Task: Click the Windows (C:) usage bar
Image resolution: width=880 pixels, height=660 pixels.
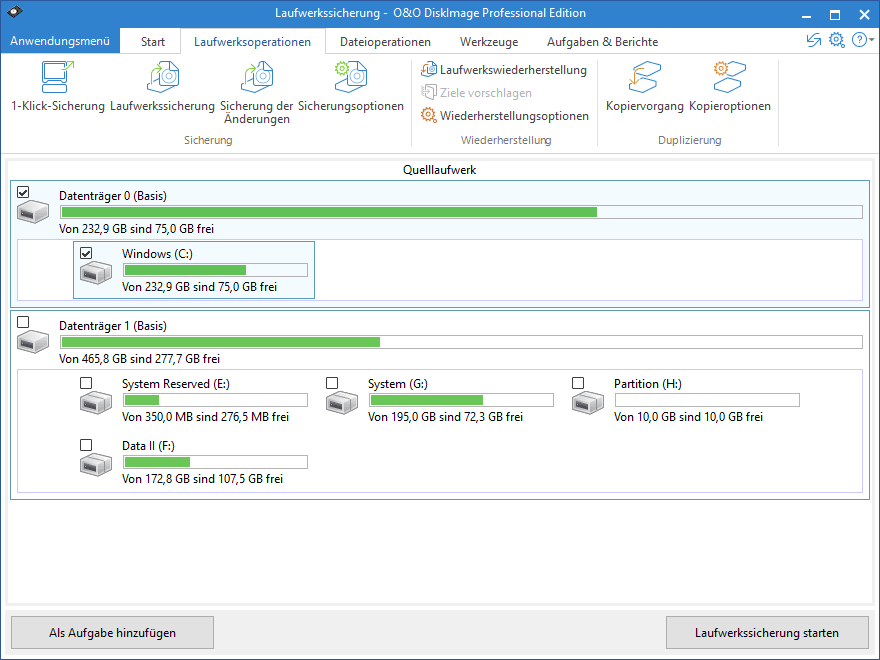Action: tap(216, 270)
